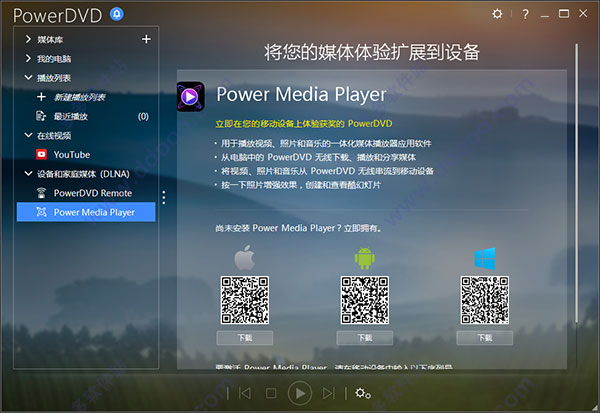Click the sidebar splitter three-dot handle

tap(164, 198)
